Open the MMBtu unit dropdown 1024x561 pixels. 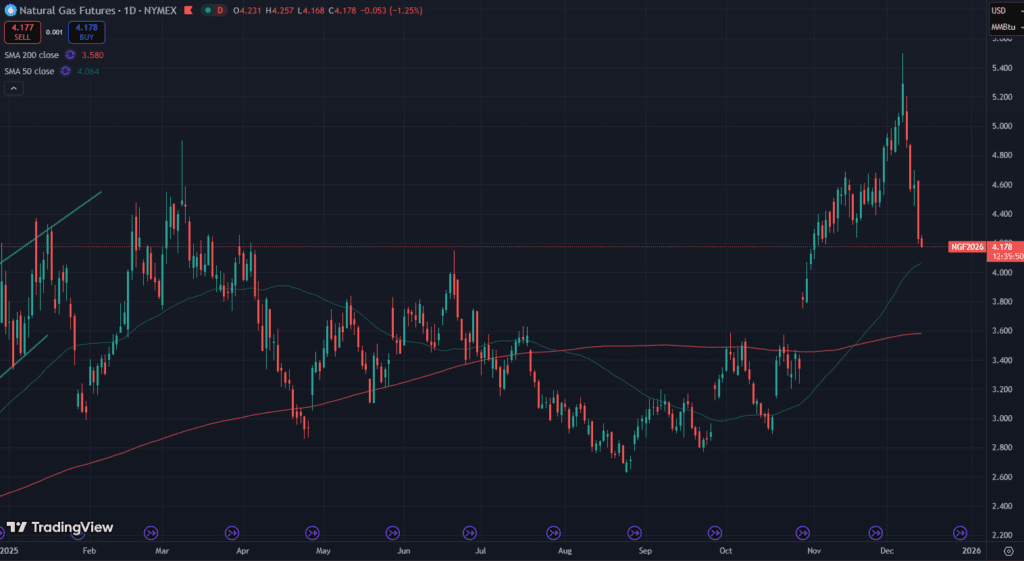[1003, 26]
